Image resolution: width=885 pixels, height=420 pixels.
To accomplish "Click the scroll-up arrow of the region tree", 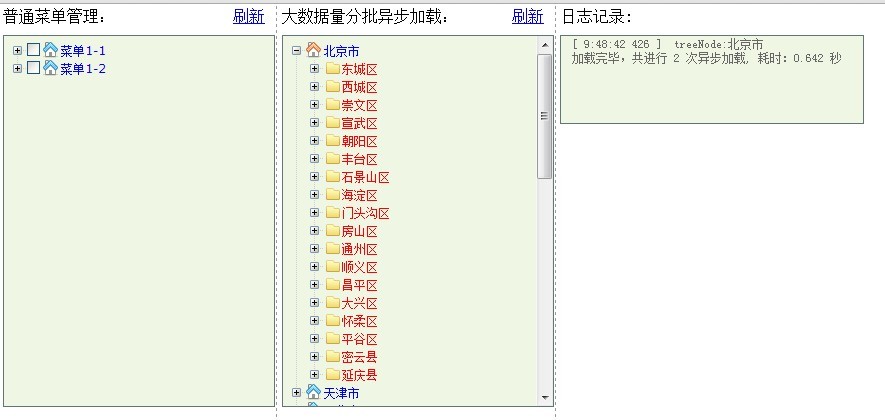I will pos(545,45).
